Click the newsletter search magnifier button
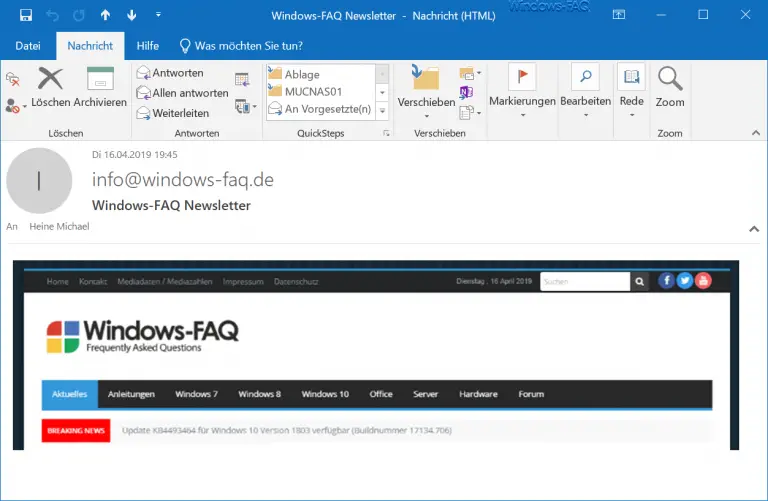This screenshot has width=768, height=501. click(640, 282)
